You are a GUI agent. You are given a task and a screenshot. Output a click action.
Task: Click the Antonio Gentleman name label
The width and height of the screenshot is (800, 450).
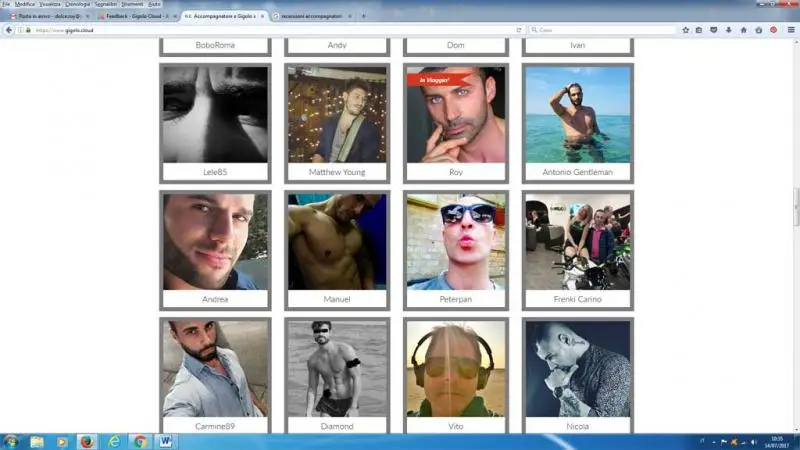pos(577,172)
